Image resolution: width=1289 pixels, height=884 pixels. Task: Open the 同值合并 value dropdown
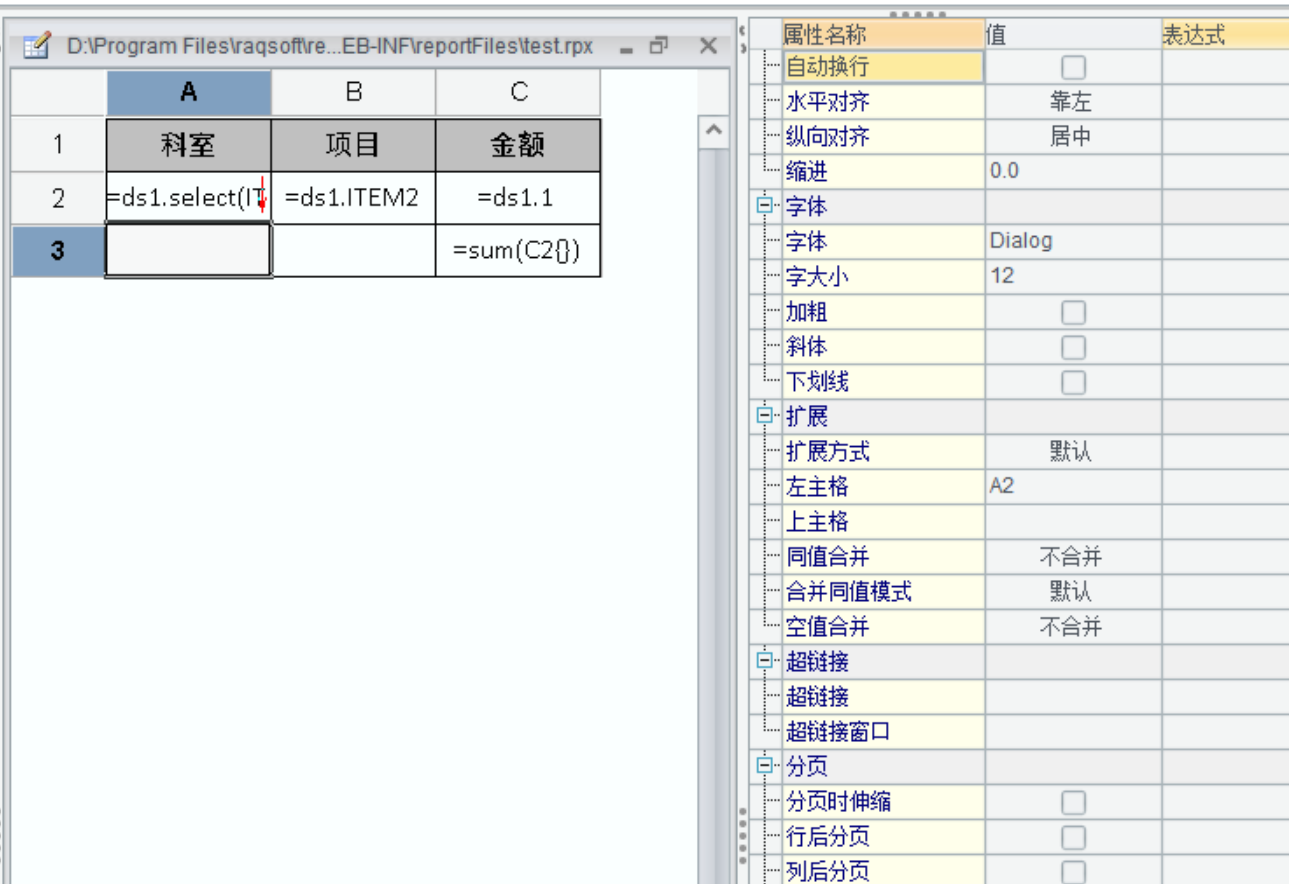click(1072, 557)
